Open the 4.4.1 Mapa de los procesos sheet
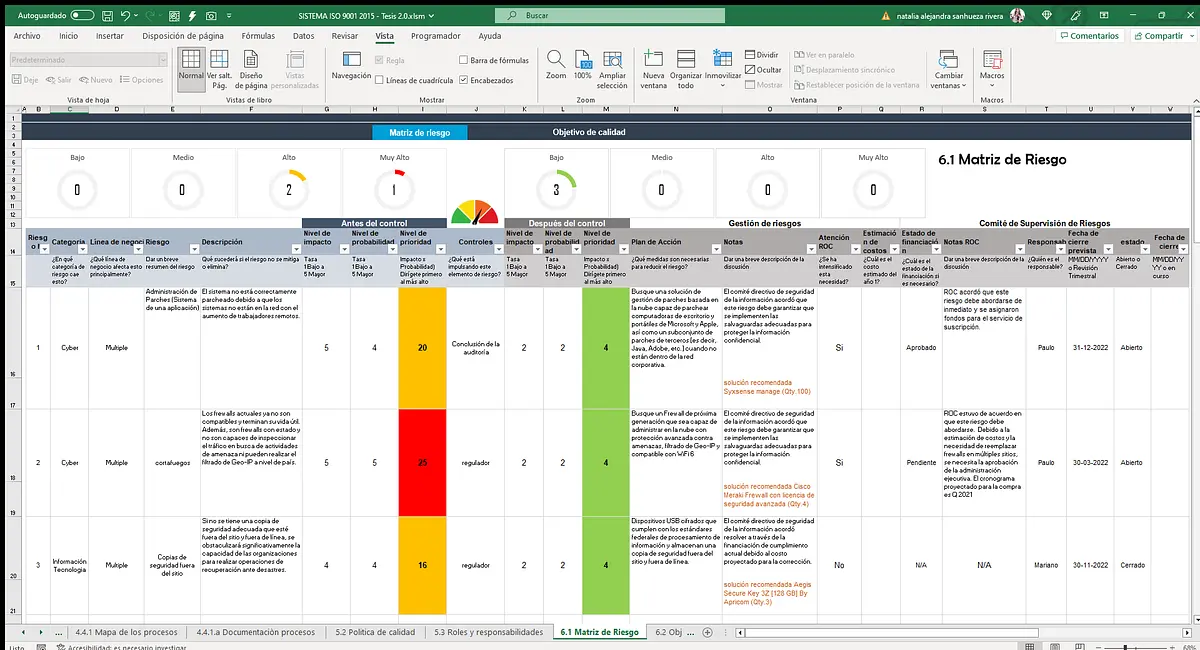The height and width of the screenshot is (650, 1200). click(125, 632)
